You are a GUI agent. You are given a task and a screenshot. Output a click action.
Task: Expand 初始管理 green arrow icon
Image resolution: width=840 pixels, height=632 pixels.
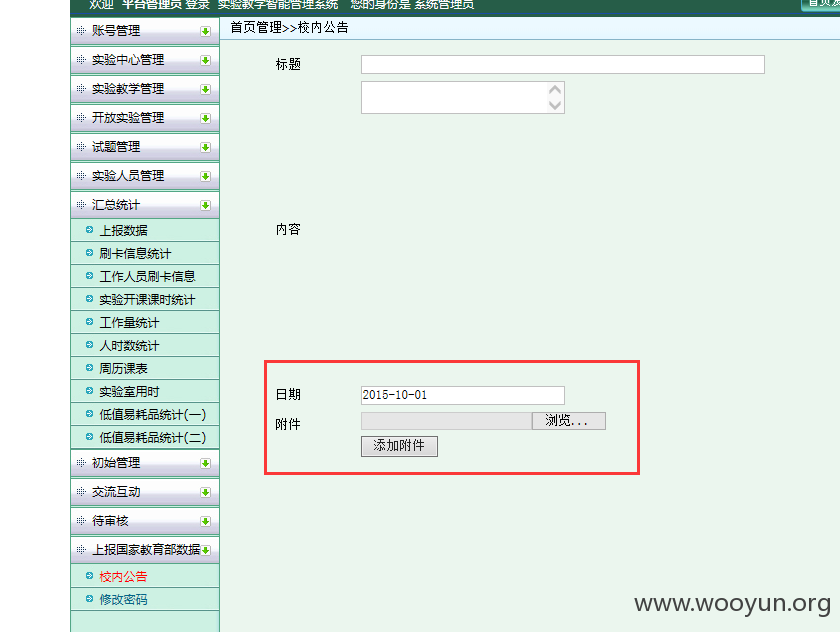205,463
